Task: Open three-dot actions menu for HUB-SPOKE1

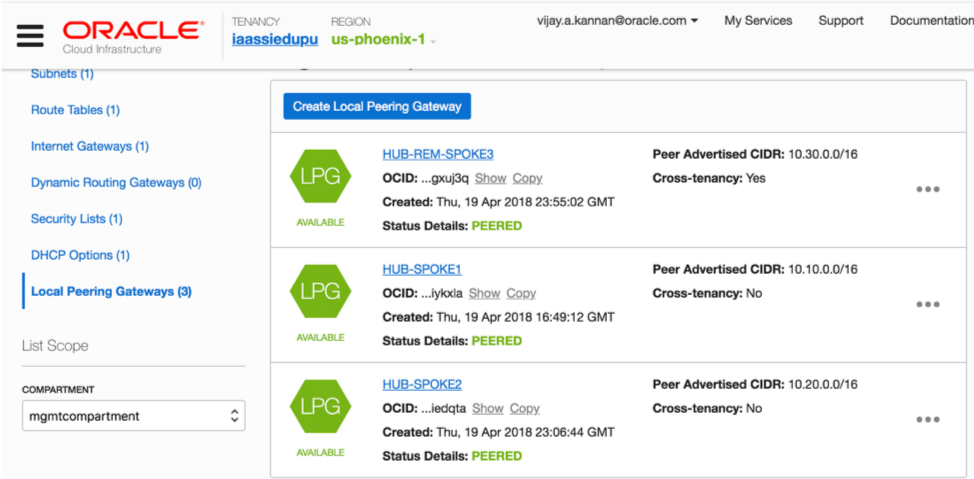Action: coord(928,305)
